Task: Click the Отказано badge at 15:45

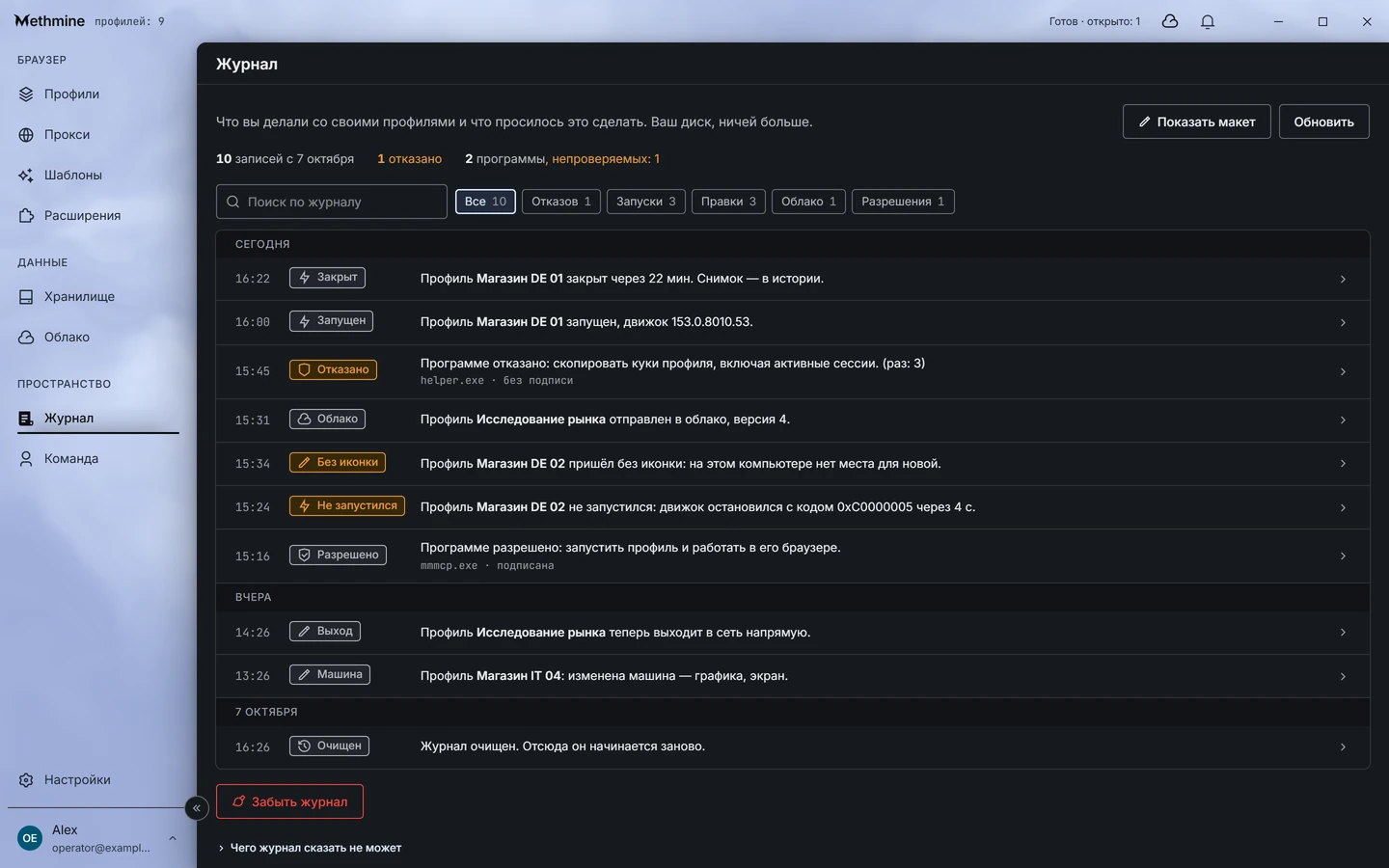Action: (x=333, y=370)
